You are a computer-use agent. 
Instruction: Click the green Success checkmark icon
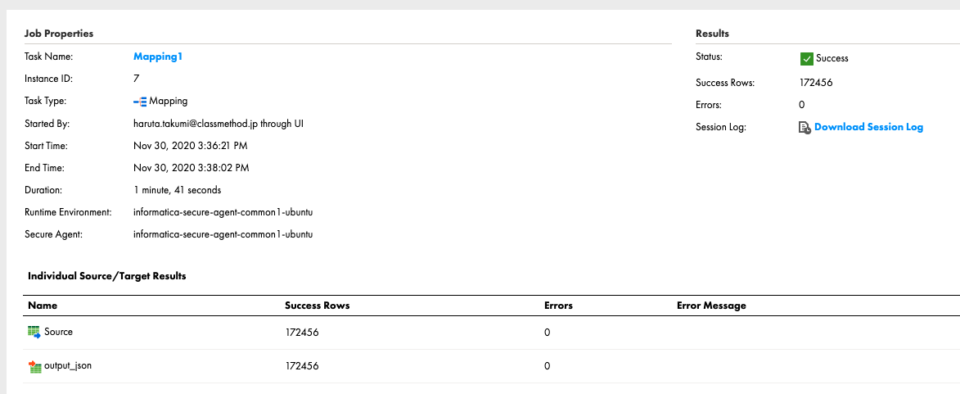[x=806, y=59]
